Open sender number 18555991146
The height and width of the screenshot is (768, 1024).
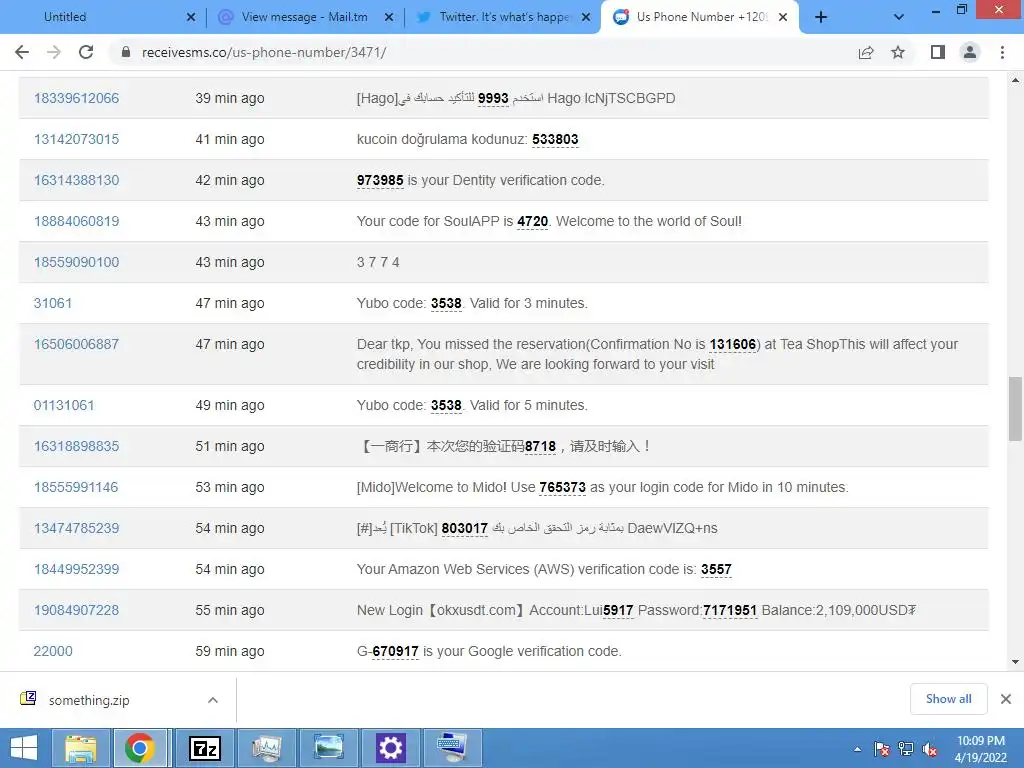(x=76, y=487)
